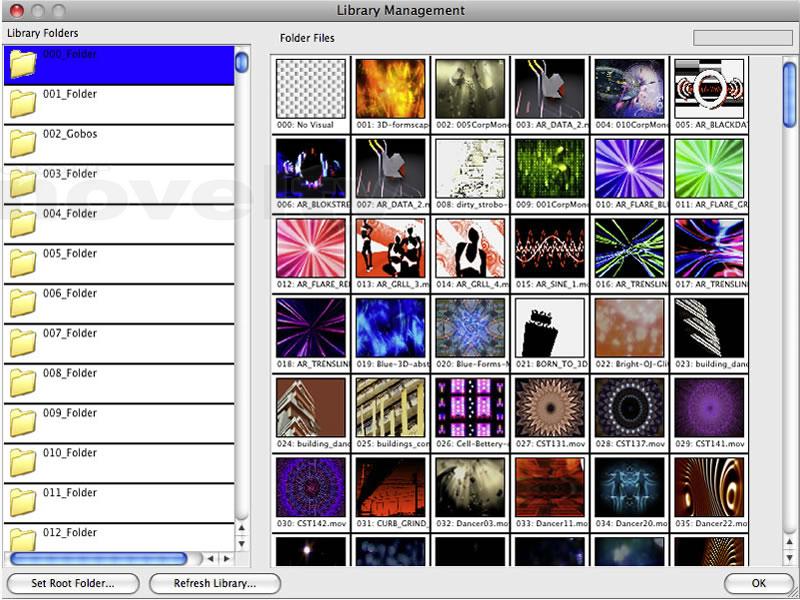Click the 005_Folder folder icon
This screenshot has height=600, width=800.
pos(22,264)
